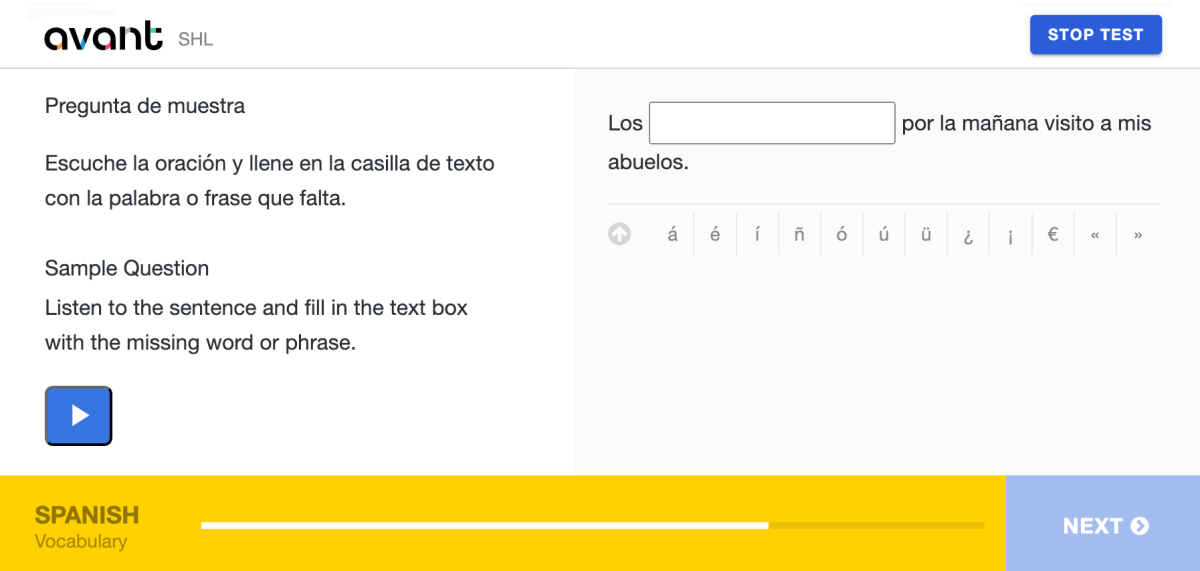Insert the á character

[x=672, y=234]
